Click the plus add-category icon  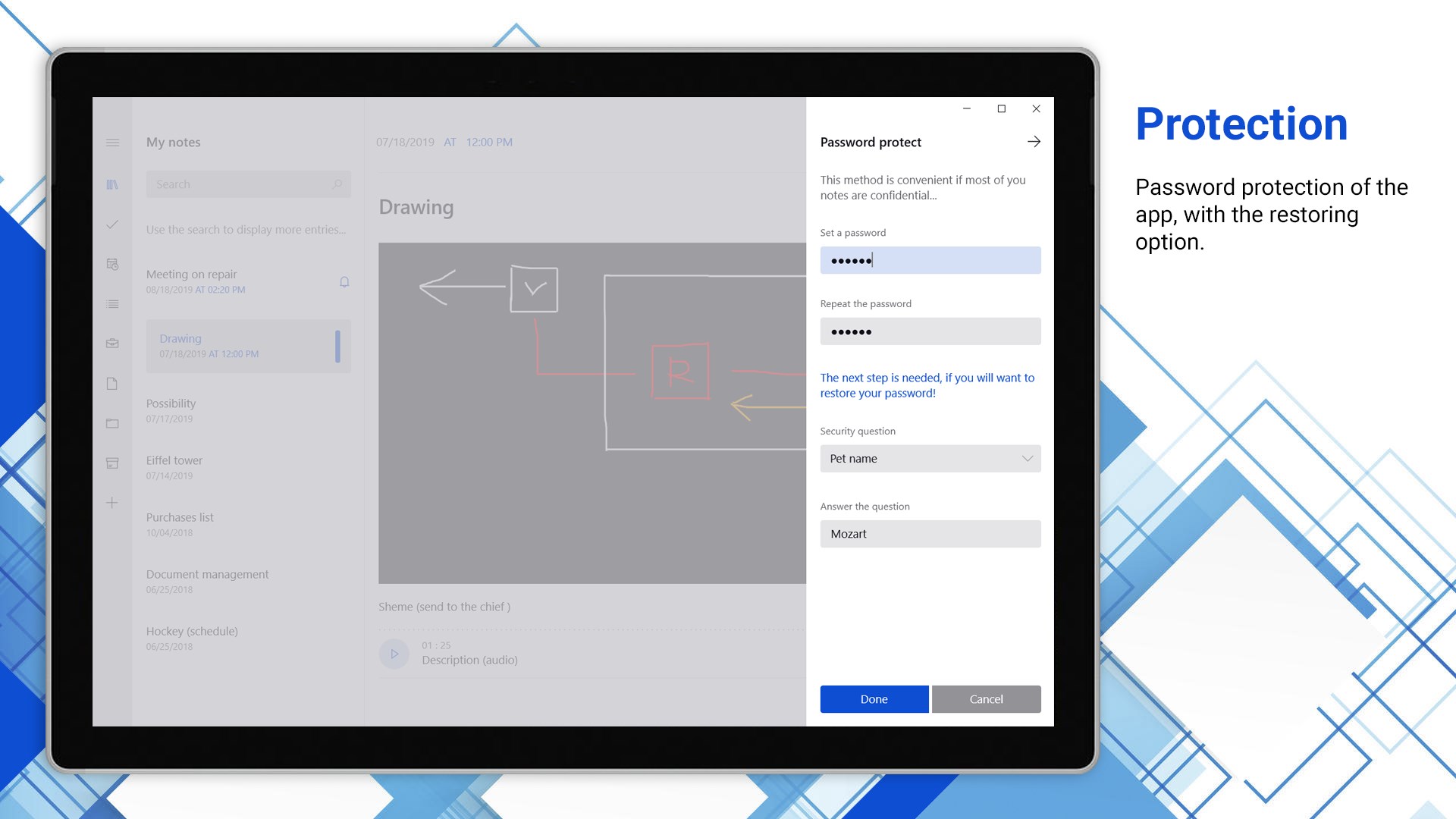[112, 503]
